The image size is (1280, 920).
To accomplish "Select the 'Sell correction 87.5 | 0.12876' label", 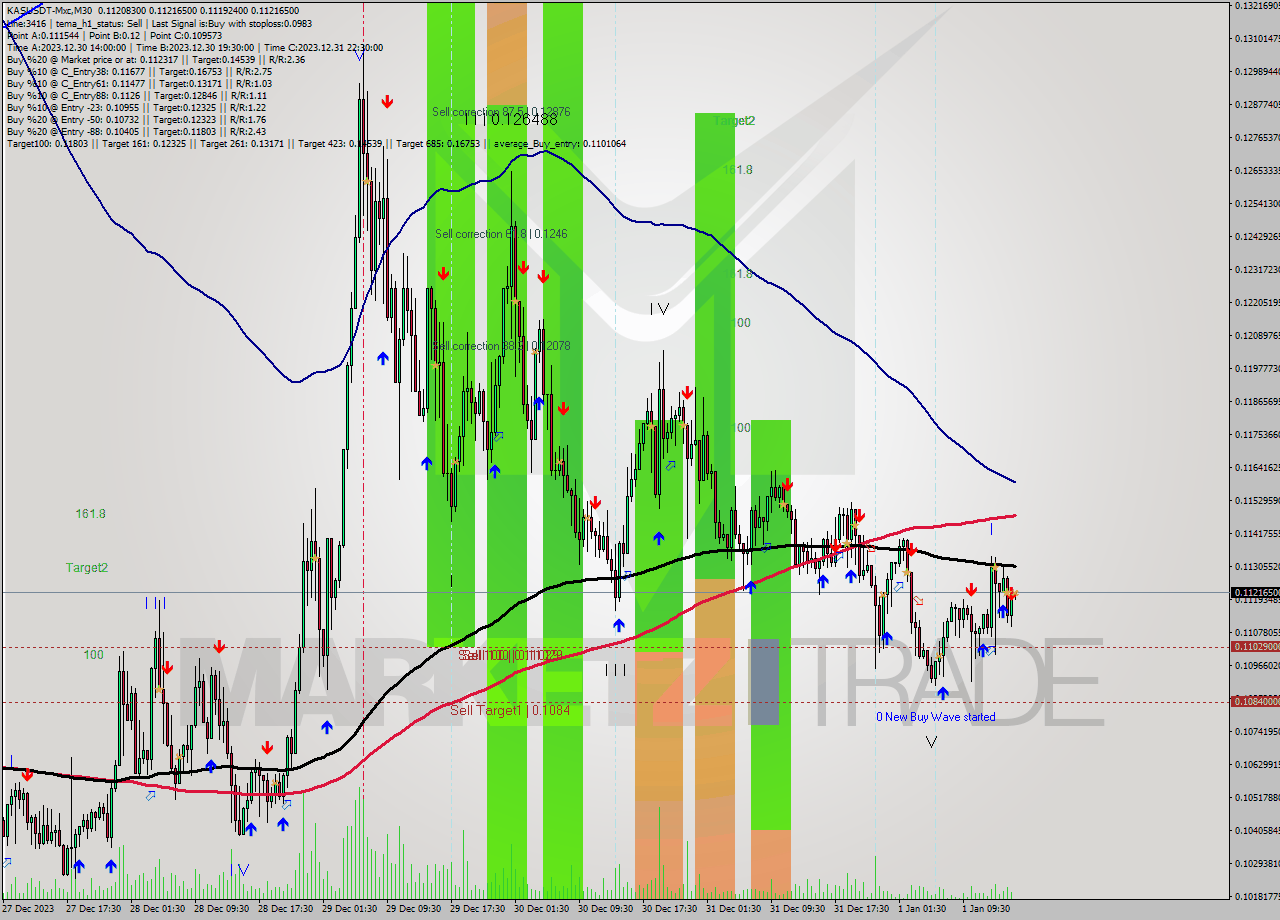I will [501, 112].
